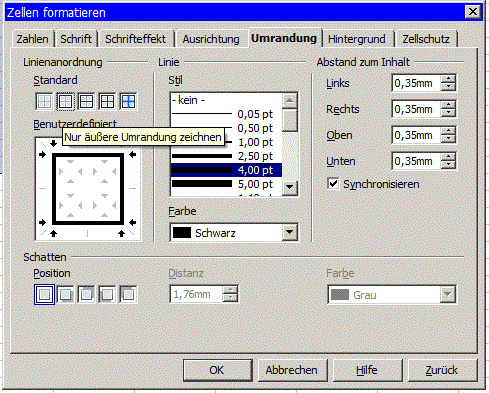Select shadow to top right icon
This screenshot has height=393, width=489.
(86, 294)
